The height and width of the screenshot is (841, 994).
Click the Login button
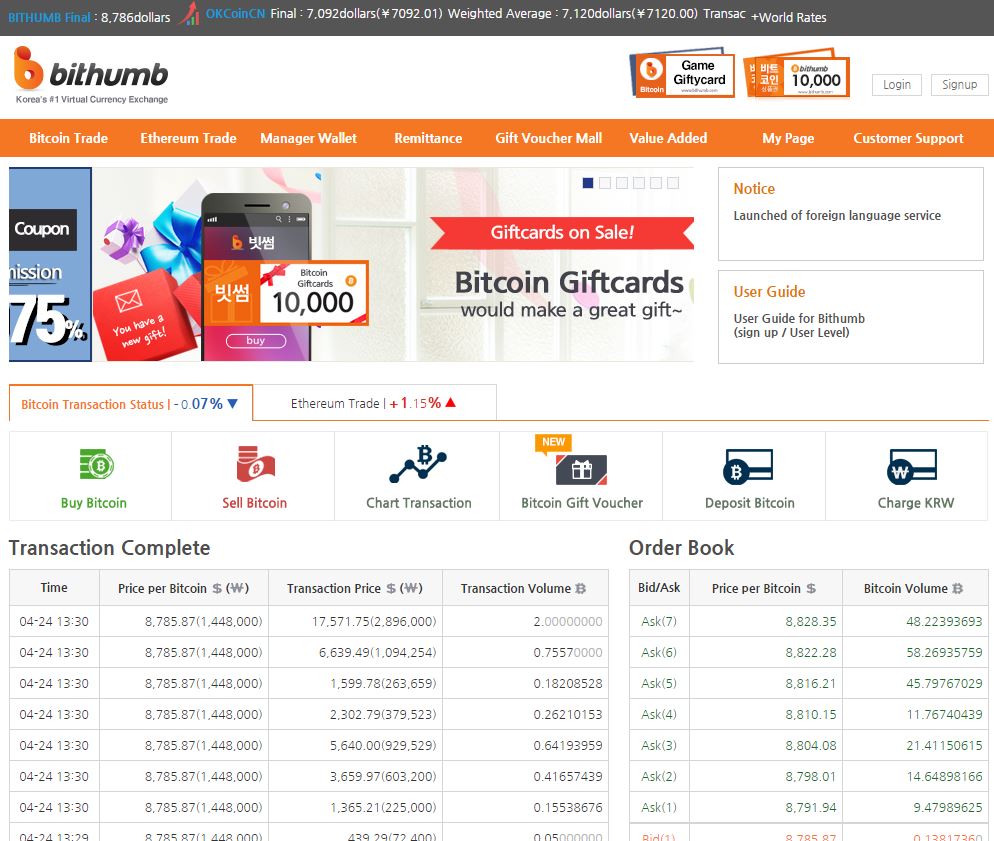896,85
